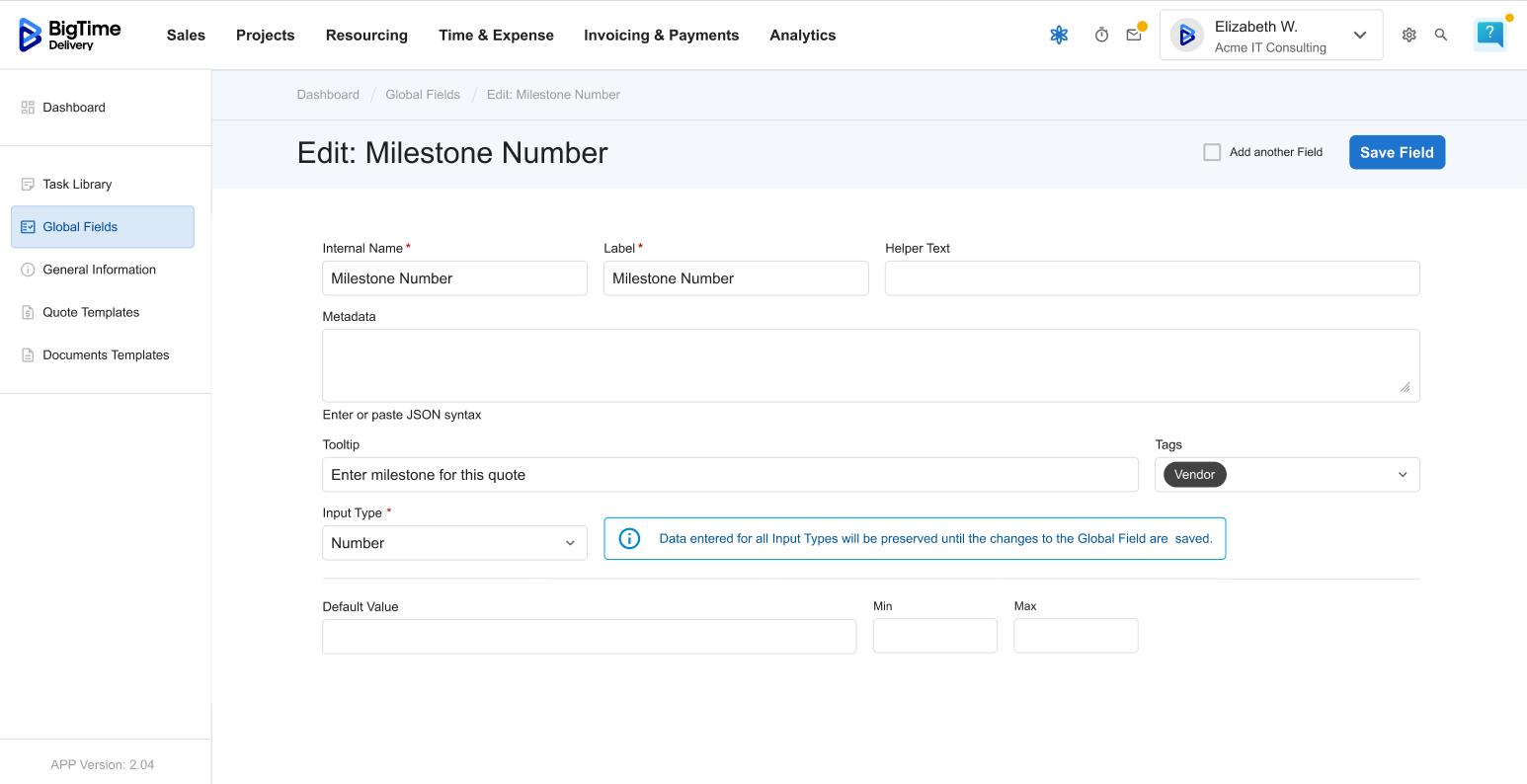Click the Tooltip text input field
This screenshot has width=1527, height=784.
click(730, 475)
